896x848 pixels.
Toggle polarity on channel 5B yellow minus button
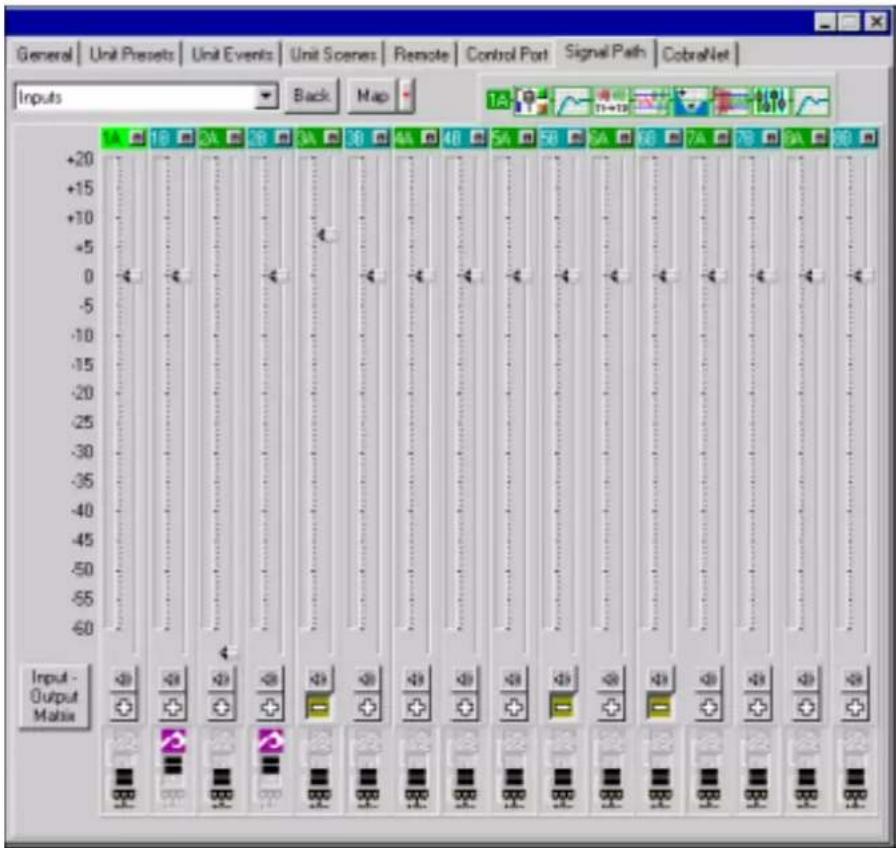click(x=563, y=707)
